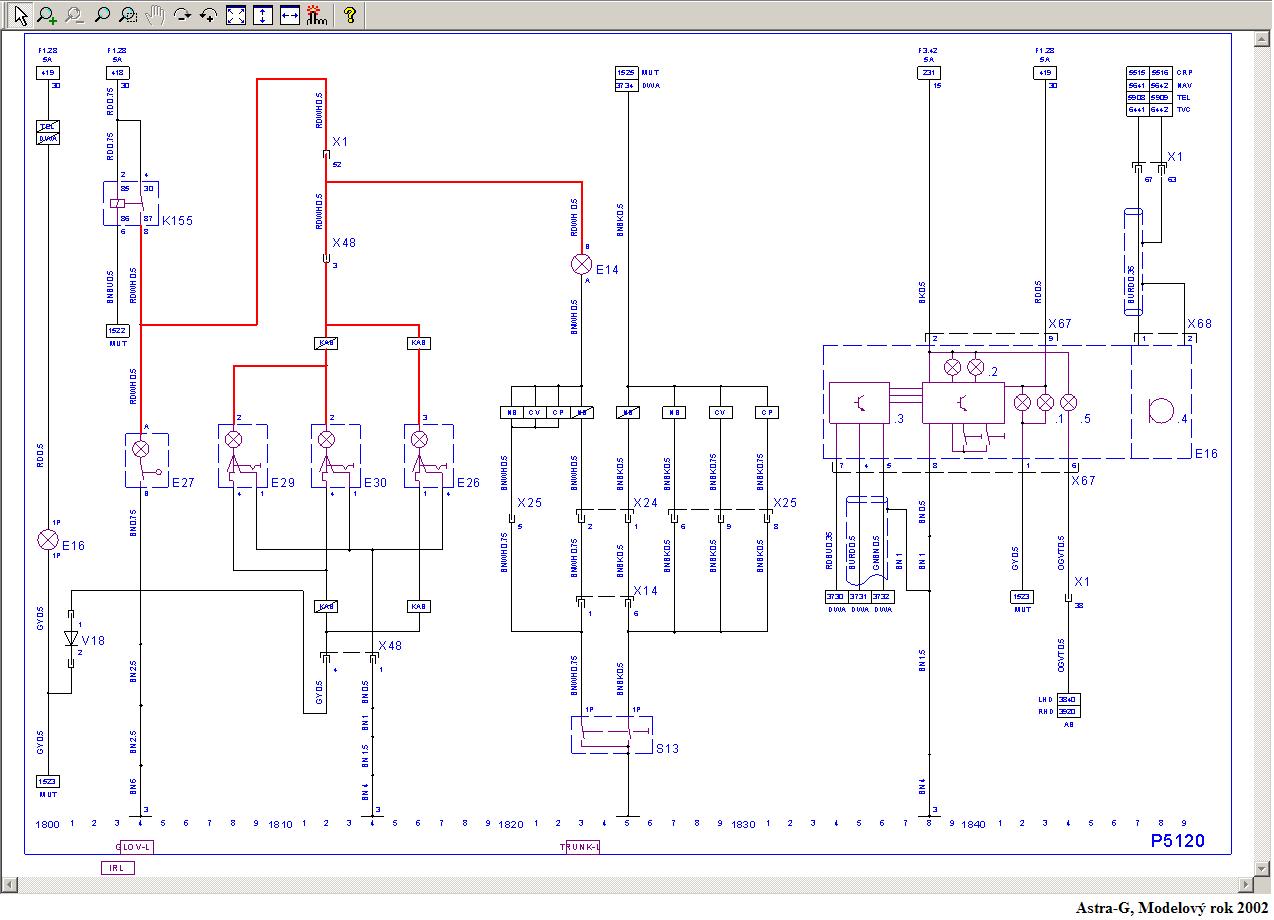This screenshot has width=1274, height=920.
Task: Select the arrow pointer tool
Action: click(x=20, y=15)
